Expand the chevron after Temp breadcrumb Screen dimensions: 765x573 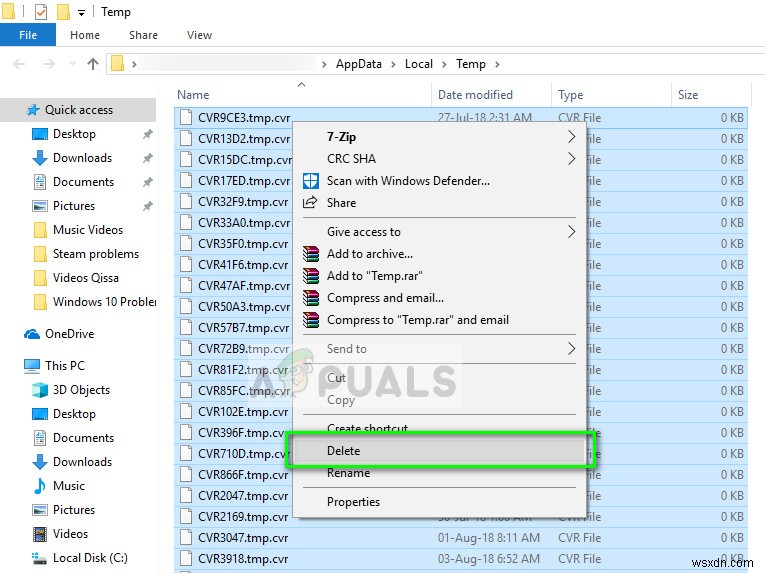497,64
